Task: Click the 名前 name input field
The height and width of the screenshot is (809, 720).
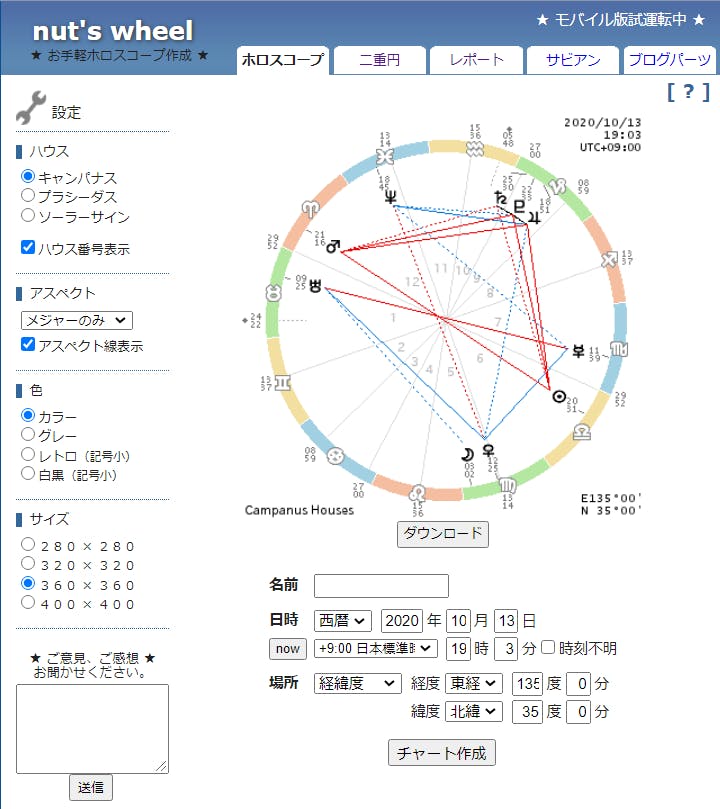Action: pos(381,586)
